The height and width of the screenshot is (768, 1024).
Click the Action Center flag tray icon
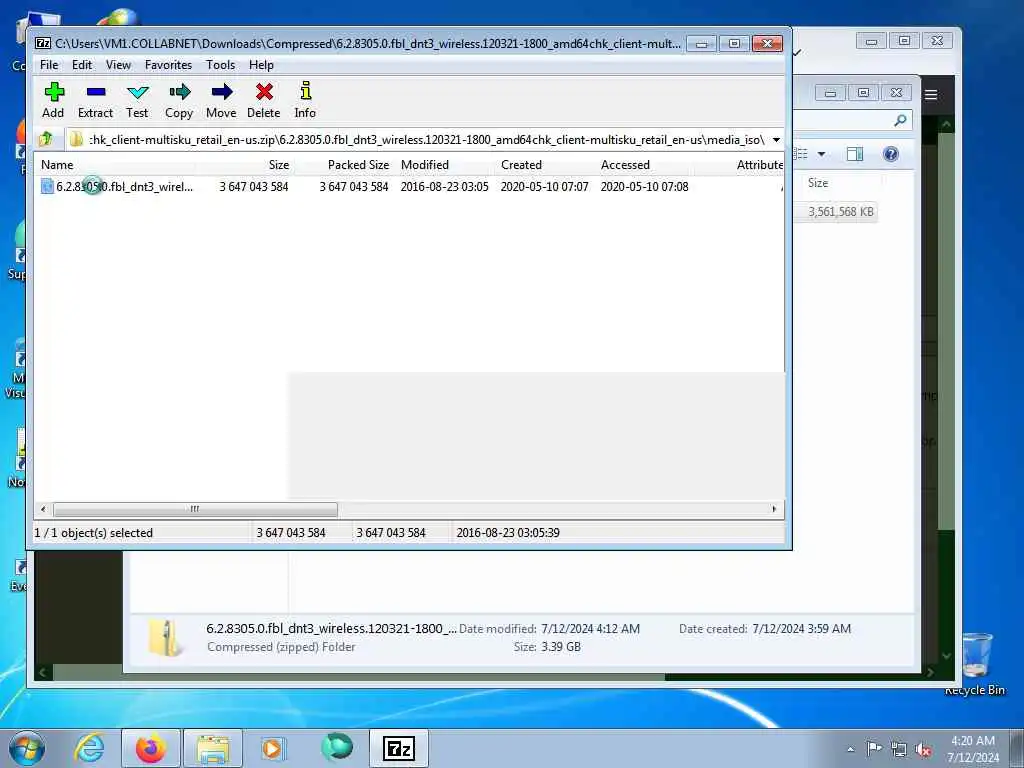pos(873,748)
